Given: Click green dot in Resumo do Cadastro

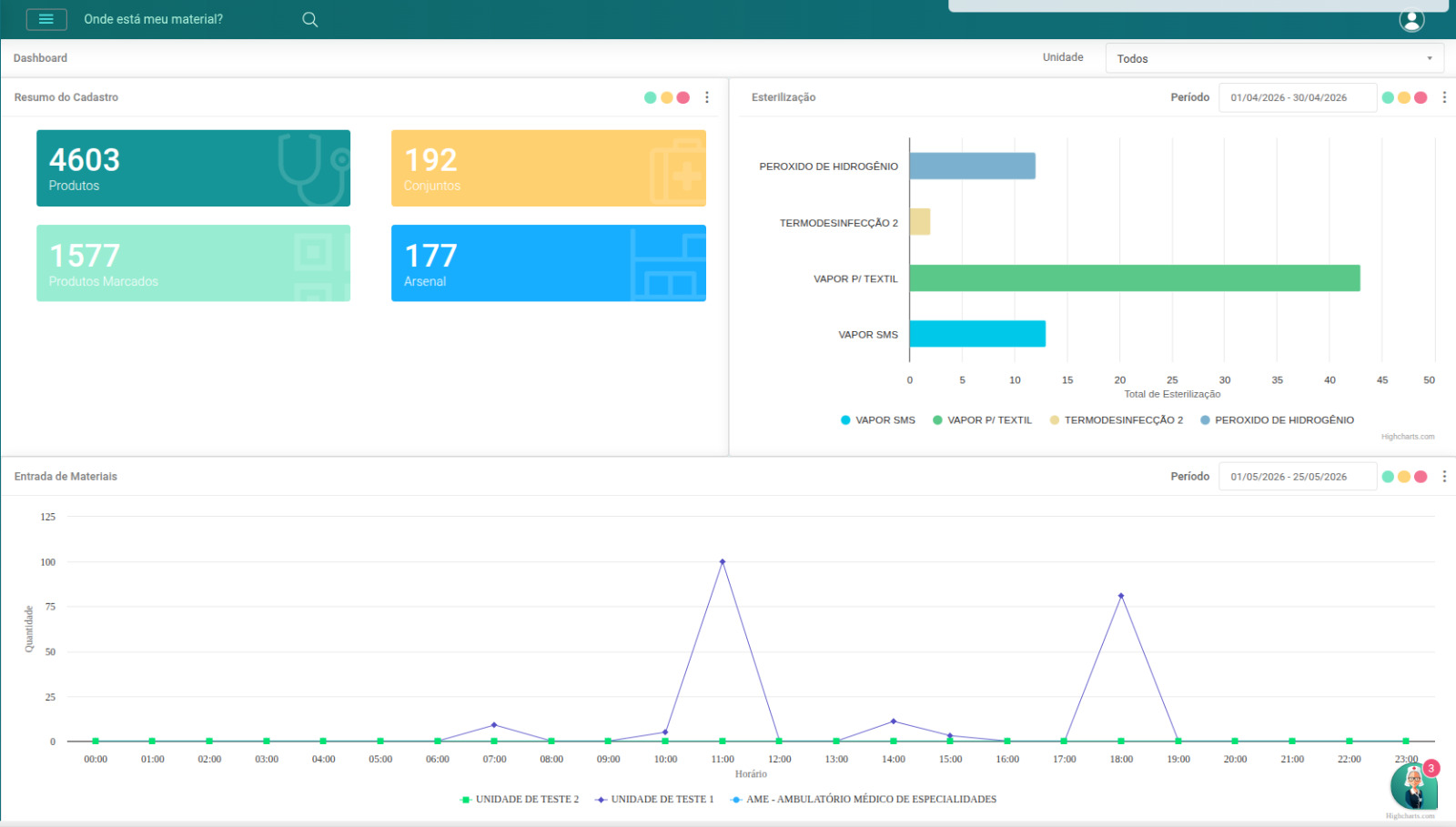Looking at the screenshot, I should 650,97.
